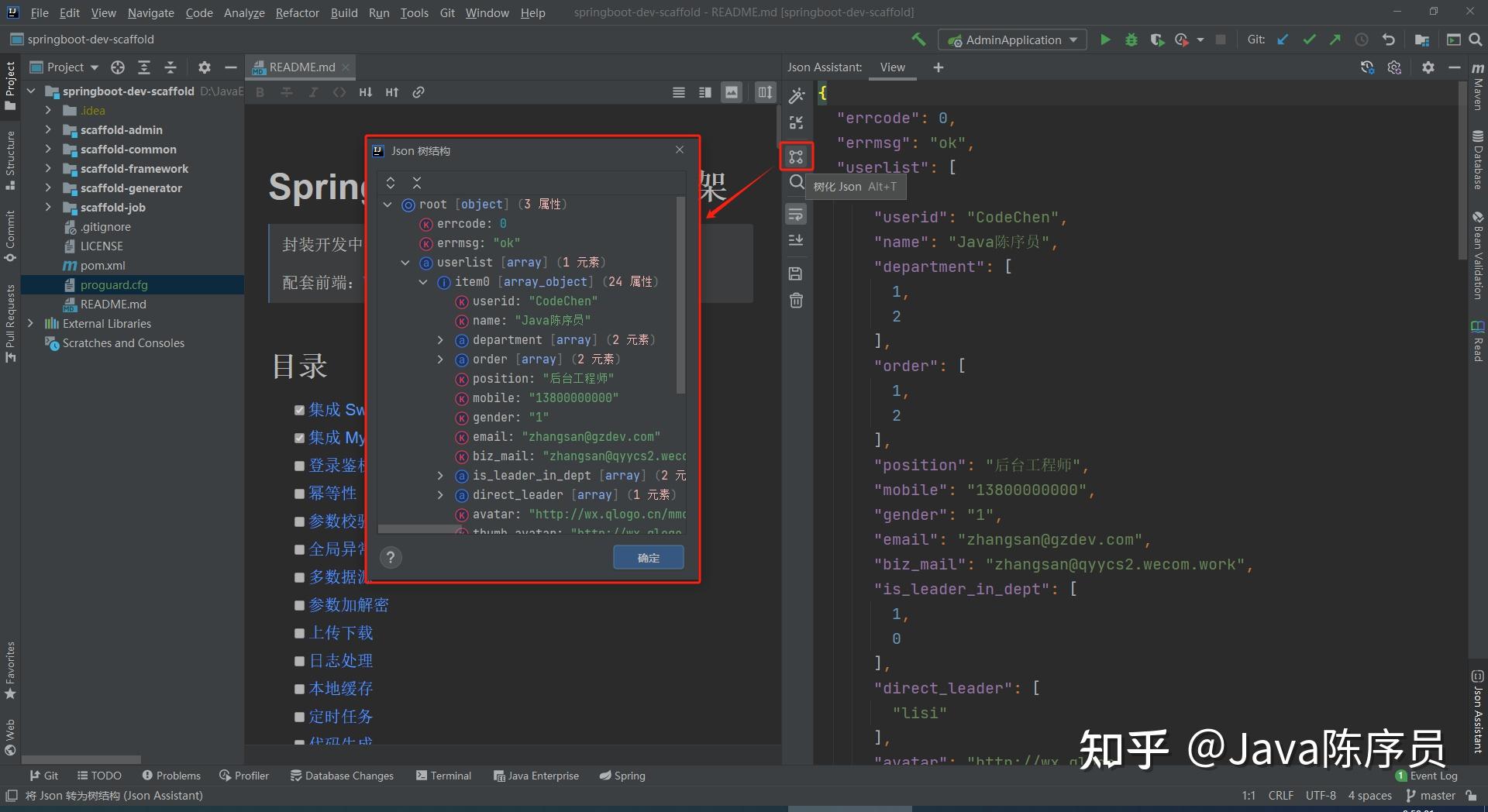Toggle the 参数加解密 checkbox
This screenshot has height=812, width=1488.
(x=299, y=605)
